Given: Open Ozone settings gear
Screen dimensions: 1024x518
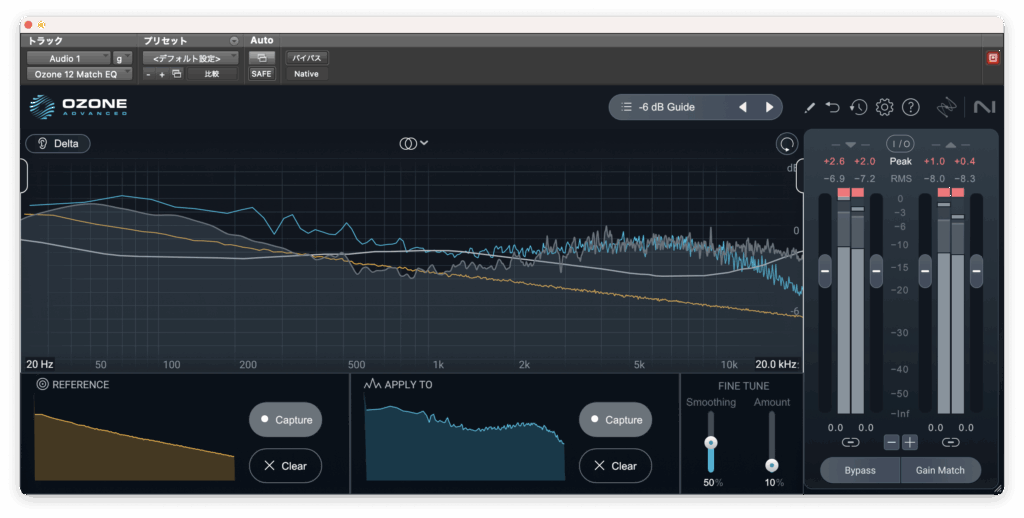Looking at the screenshot, I should (884, 107).
